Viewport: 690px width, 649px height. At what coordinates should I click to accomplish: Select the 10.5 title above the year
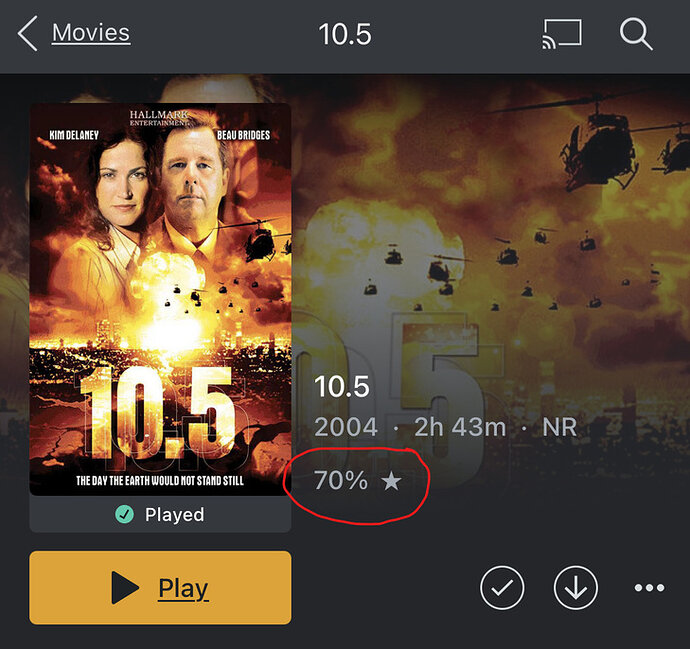point(342,386)
